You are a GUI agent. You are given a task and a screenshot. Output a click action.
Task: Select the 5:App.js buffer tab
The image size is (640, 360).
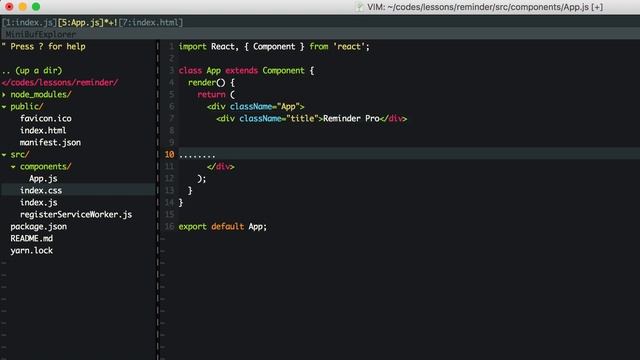pos(81,22)
